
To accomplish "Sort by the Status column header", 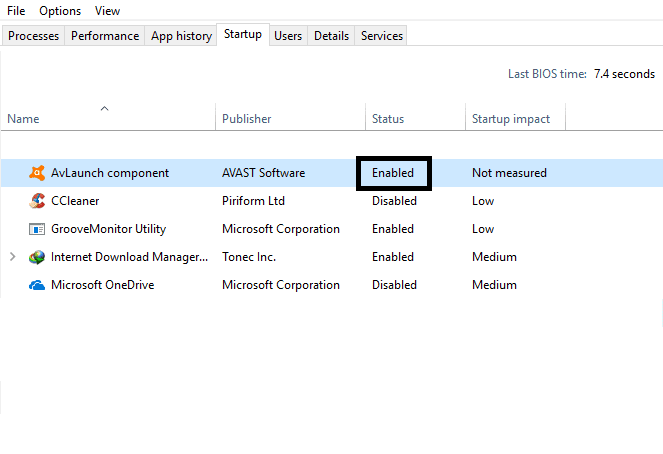I will pos(388,119).
